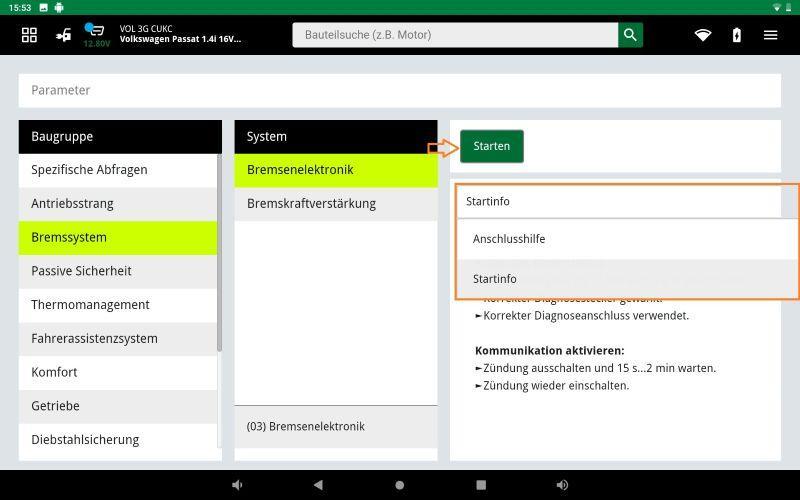The height and width of the screenshot is (500, 800).
Task: Click the Android robot status bar icon
Action: click(x=59, y=7)
